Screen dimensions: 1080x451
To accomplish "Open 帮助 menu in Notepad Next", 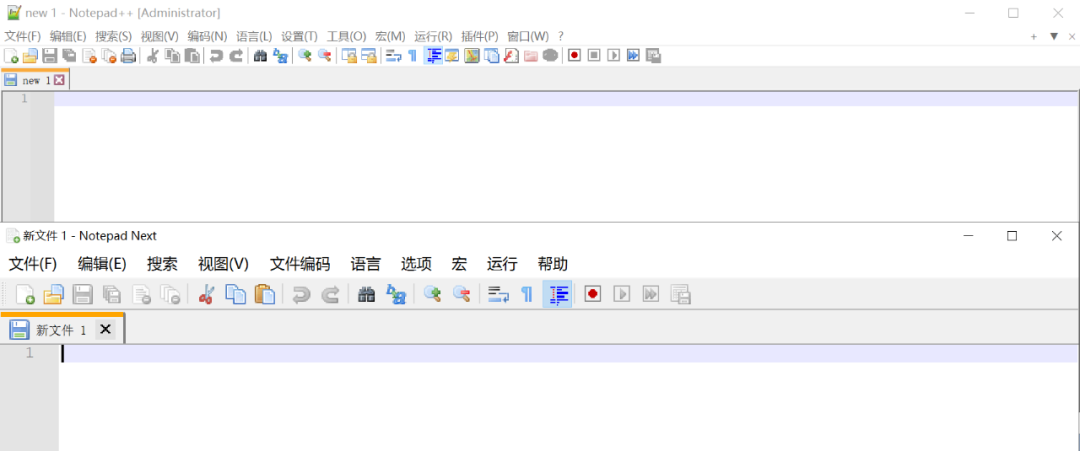I will (553, 264).
